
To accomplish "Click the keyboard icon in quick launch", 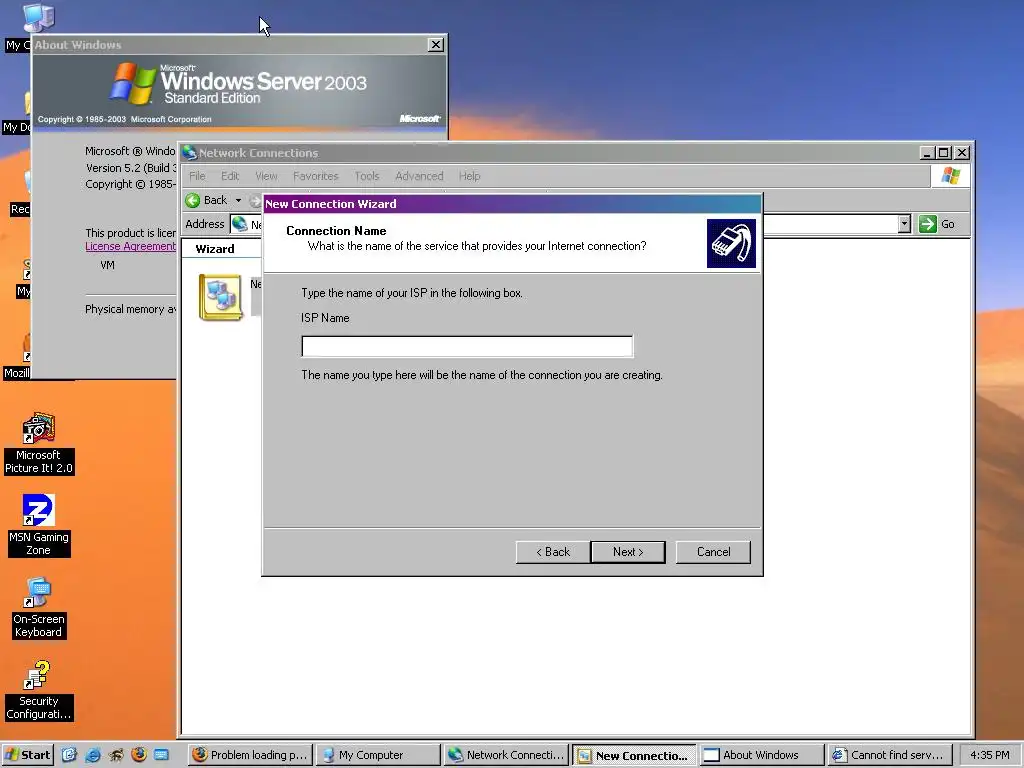I will click(161, 755).
